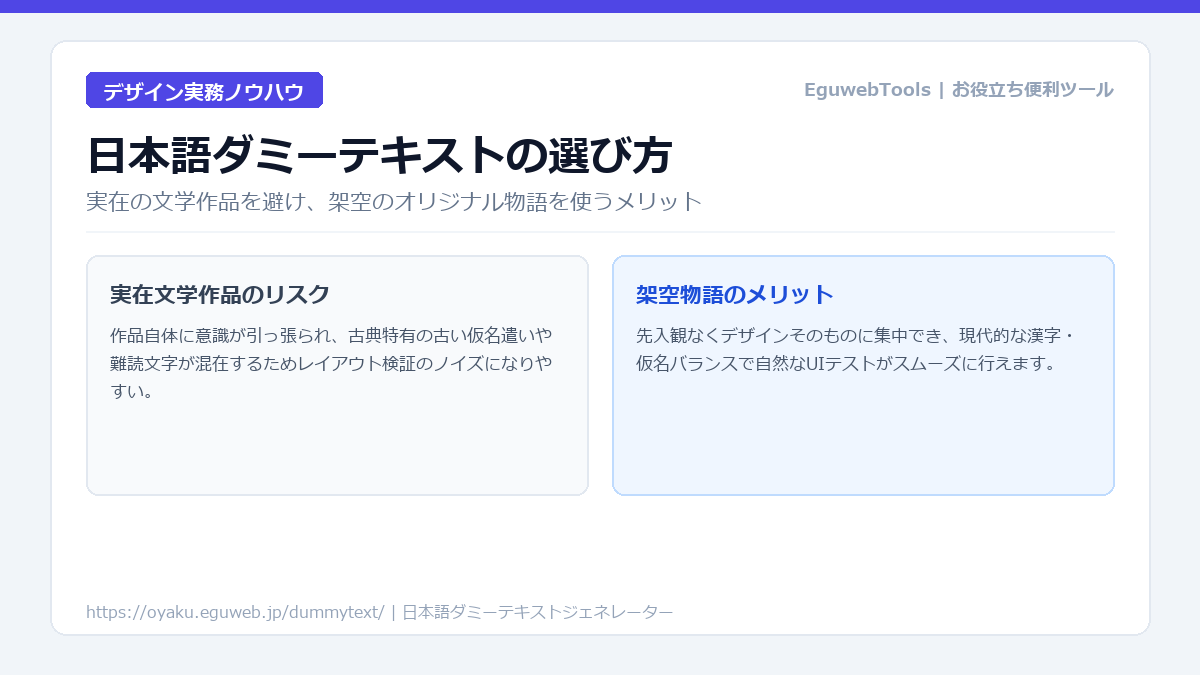Viewport: 1200px width, 675px height.
Task: Click the 日本語ダミーテキストの選び方 title
Action: point(379,155)
